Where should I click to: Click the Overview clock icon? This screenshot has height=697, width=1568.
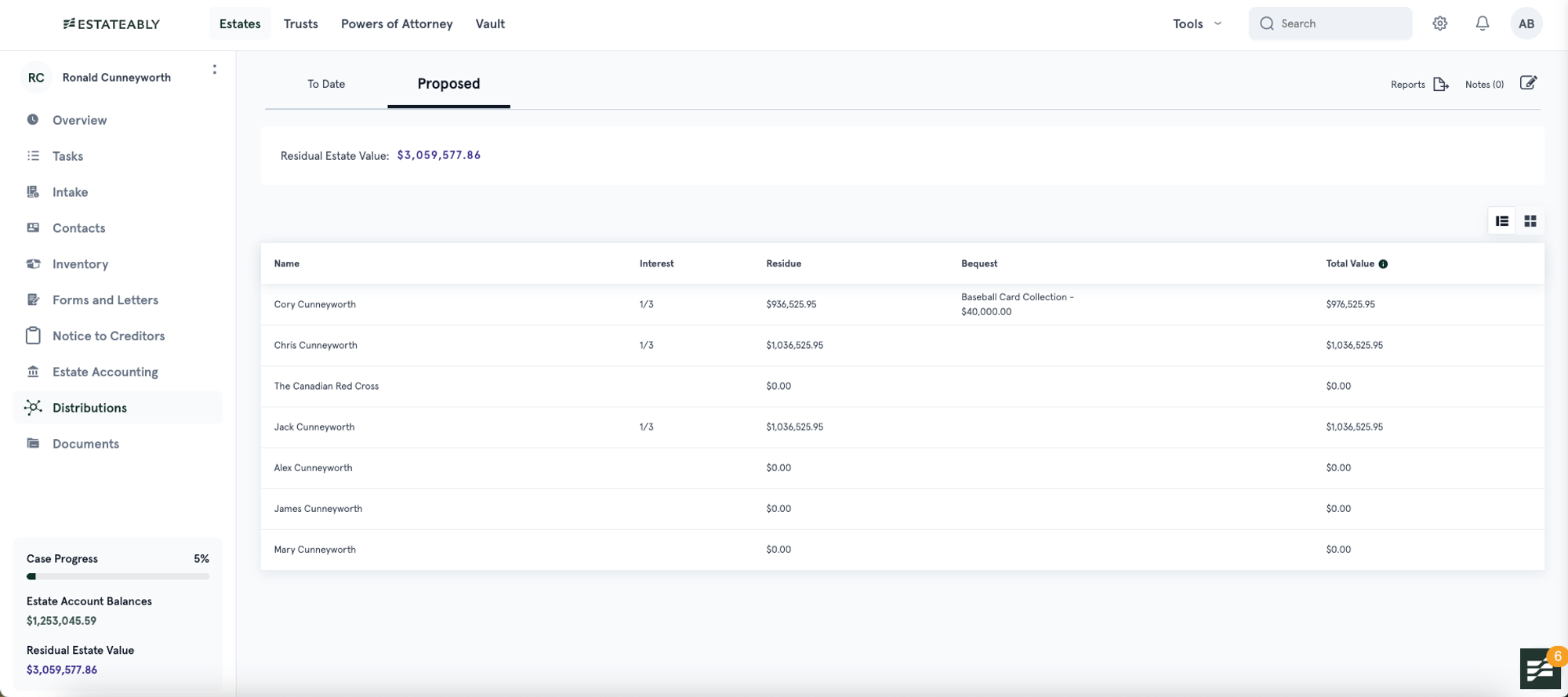click(33, 120)
